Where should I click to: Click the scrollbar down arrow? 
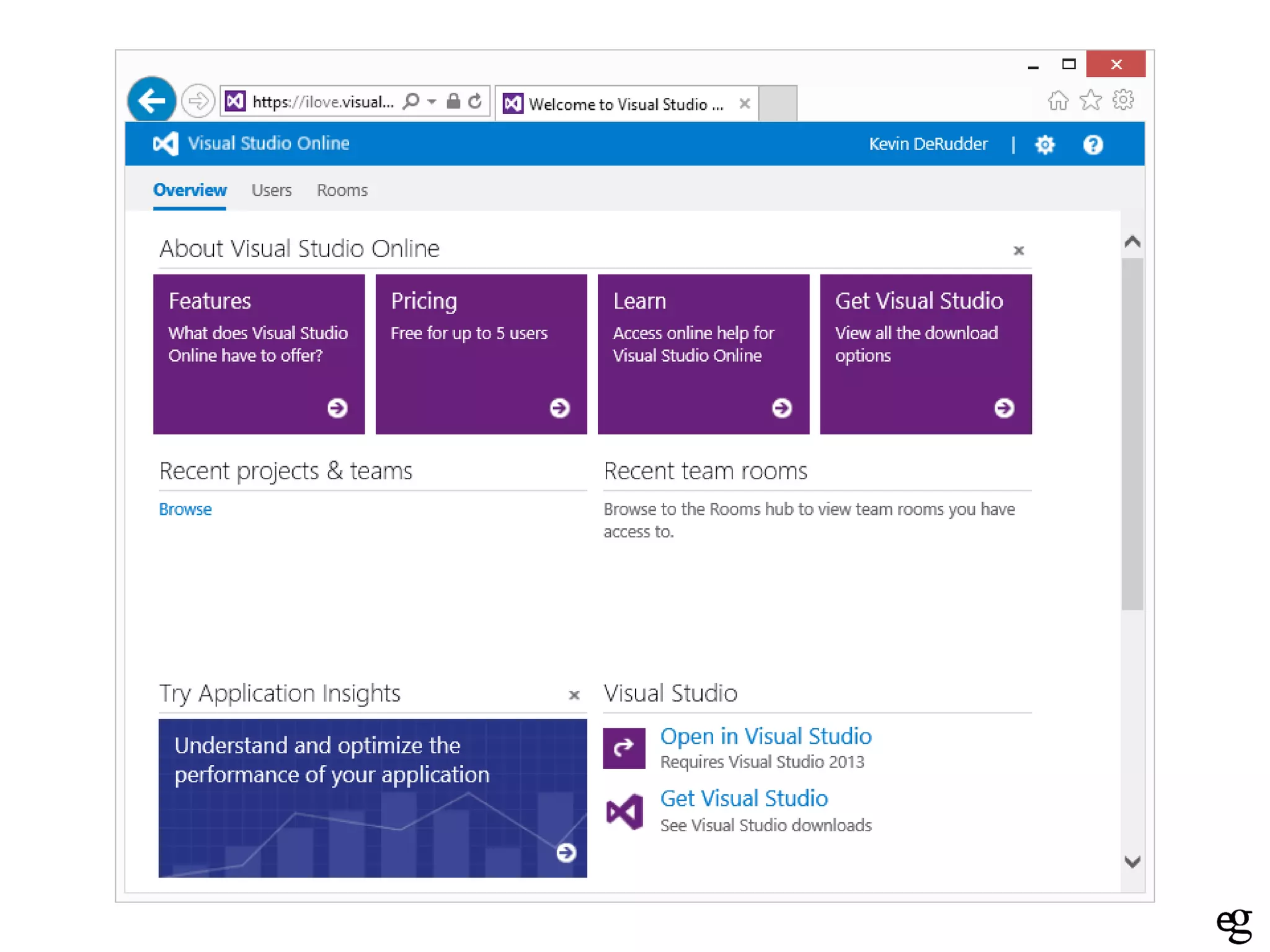tap(1132, 862)
